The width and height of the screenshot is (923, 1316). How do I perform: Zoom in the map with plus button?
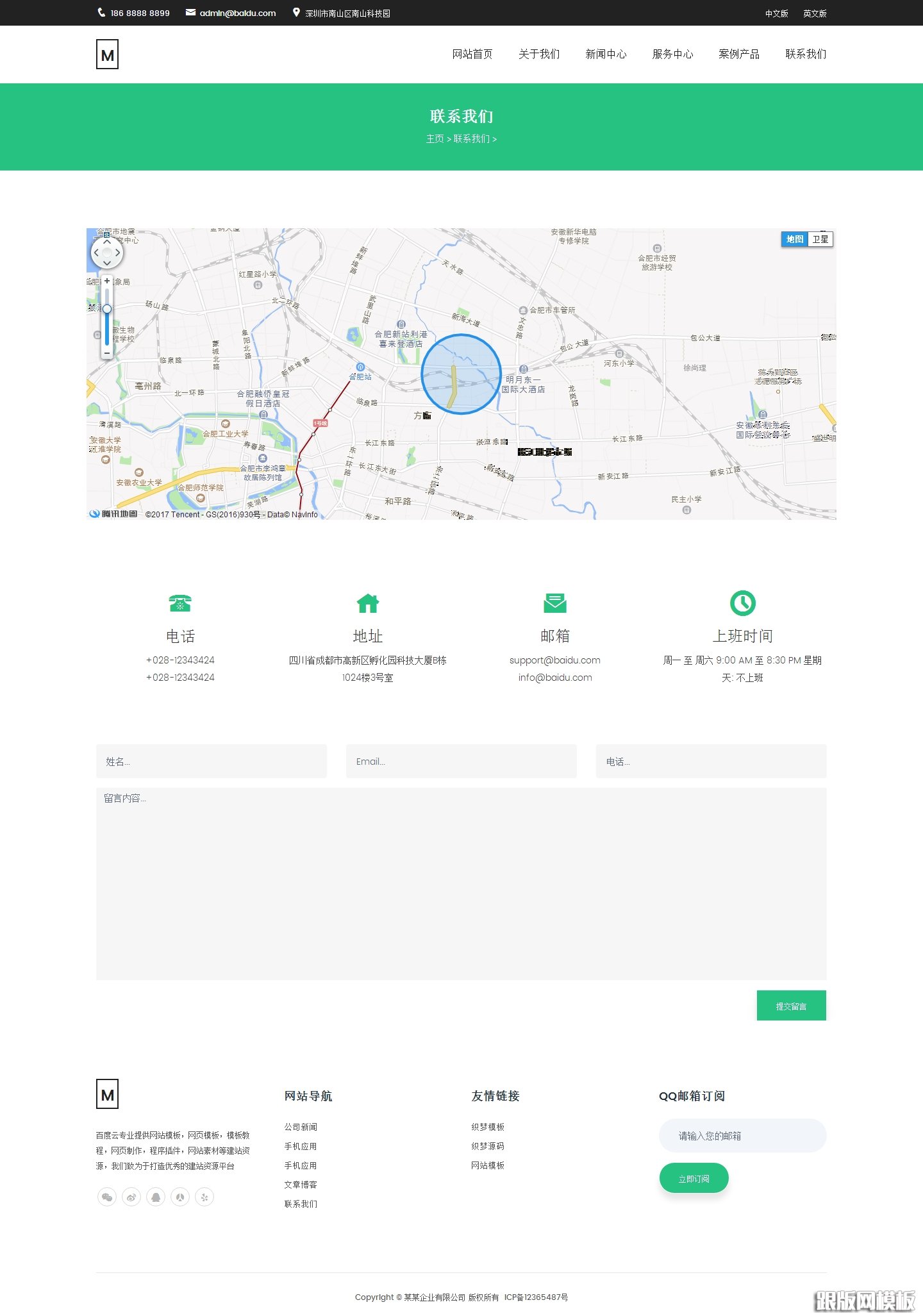point(107,281)
